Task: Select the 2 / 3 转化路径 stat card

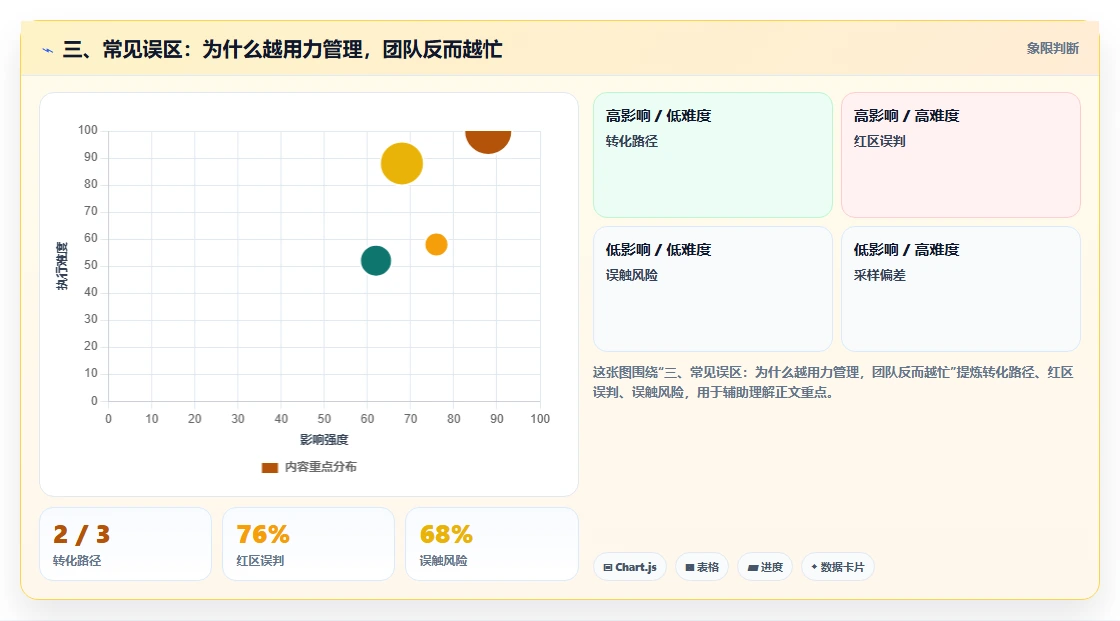Action: [x=126, y=545]
